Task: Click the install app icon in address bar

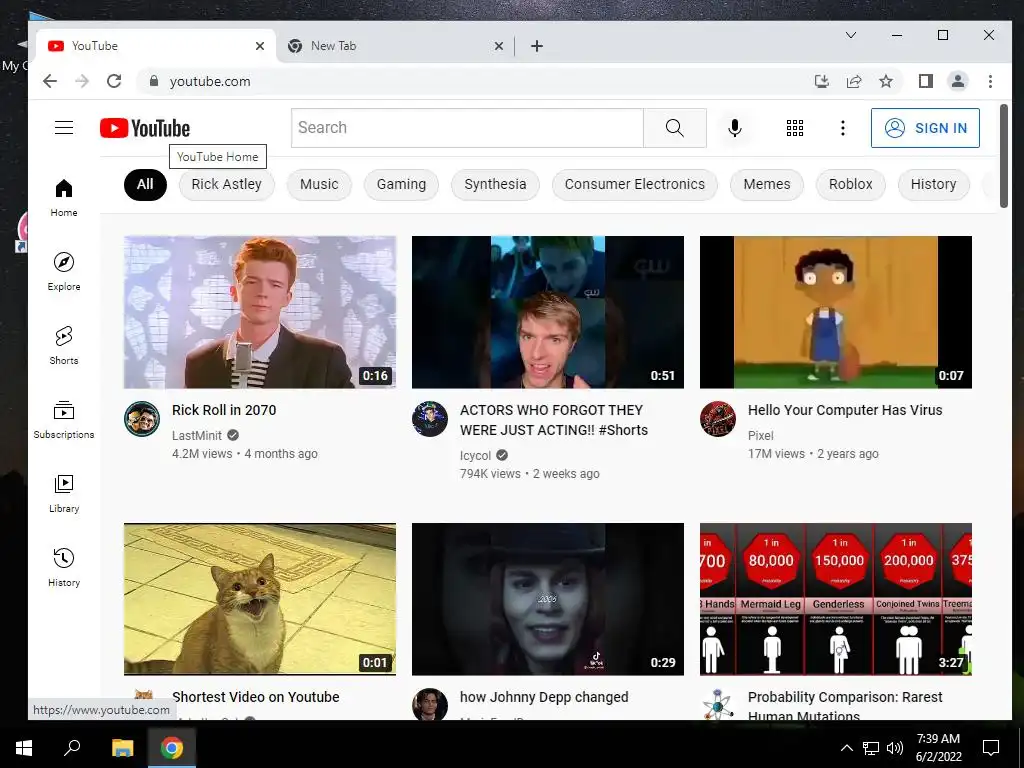Action: pyautogui.click(x=822, y=81)
